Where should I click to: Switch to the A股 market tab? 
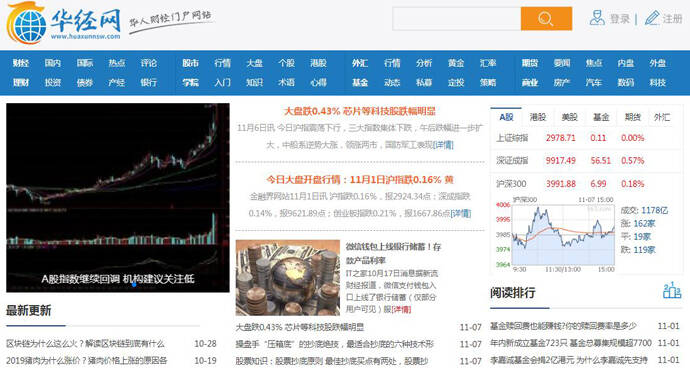(506, 117)
